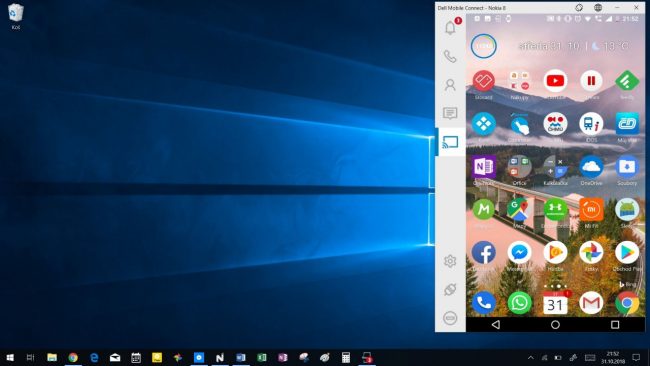Open Google Maps on the phone
Viewport: 650px width, 366px height.
pyautogui.click(x=519, y=209)
